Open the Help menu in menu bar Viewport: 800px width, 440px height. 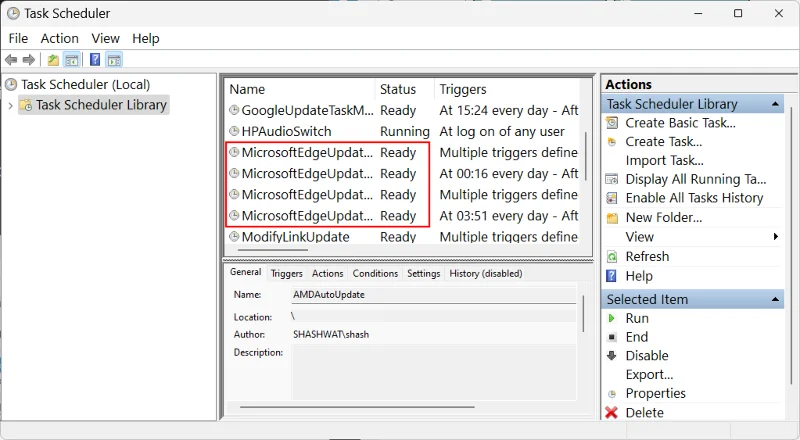point(146,38)
